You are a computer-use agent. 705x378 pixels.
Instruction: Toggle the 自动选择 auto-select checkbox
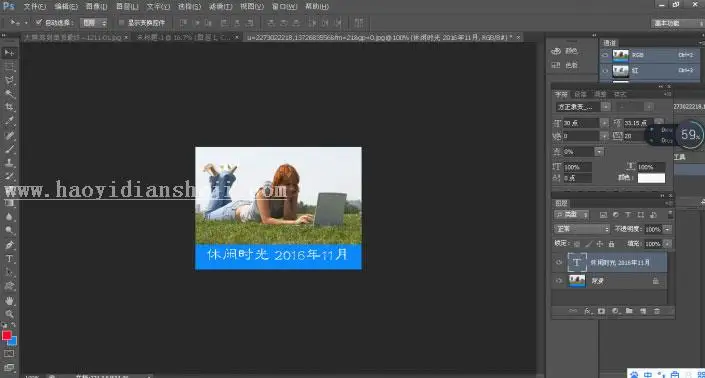(39, 22)
